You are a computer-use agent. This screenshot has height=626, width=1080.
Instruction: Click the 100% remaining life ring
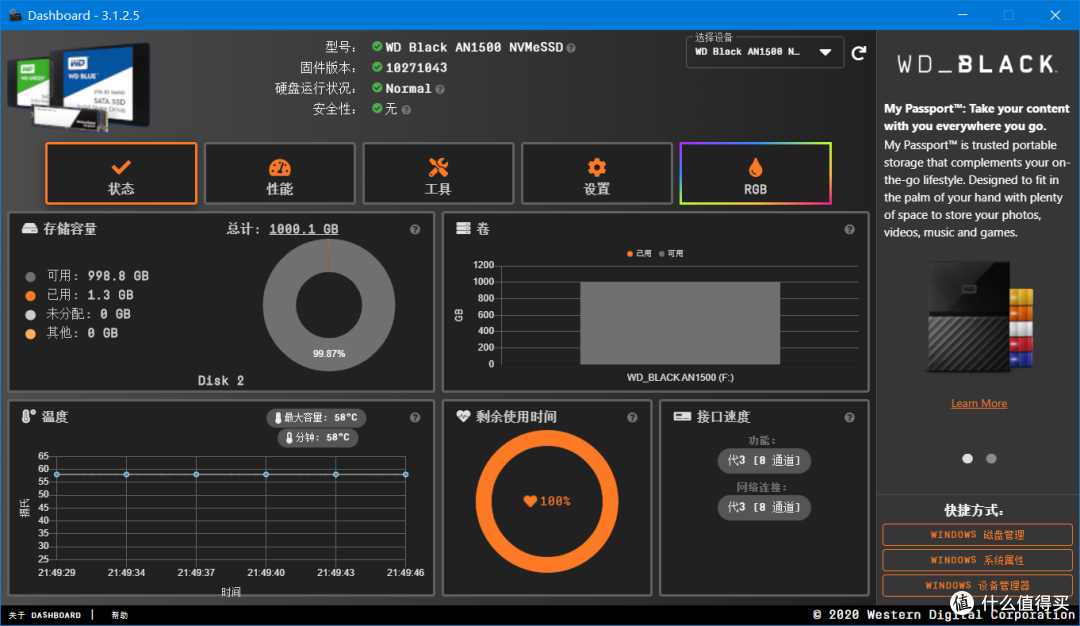(x=547, y=501)
